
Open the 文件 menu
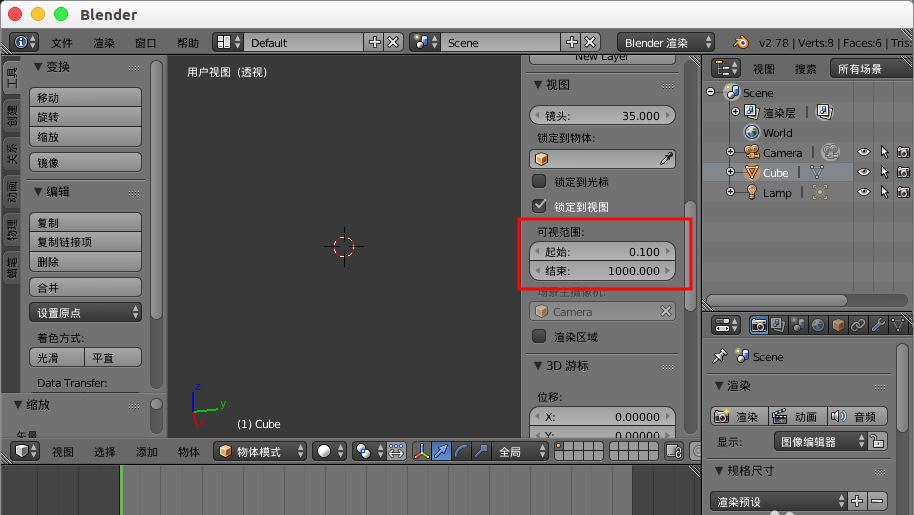pyautogui.click(x=62, y=43)
